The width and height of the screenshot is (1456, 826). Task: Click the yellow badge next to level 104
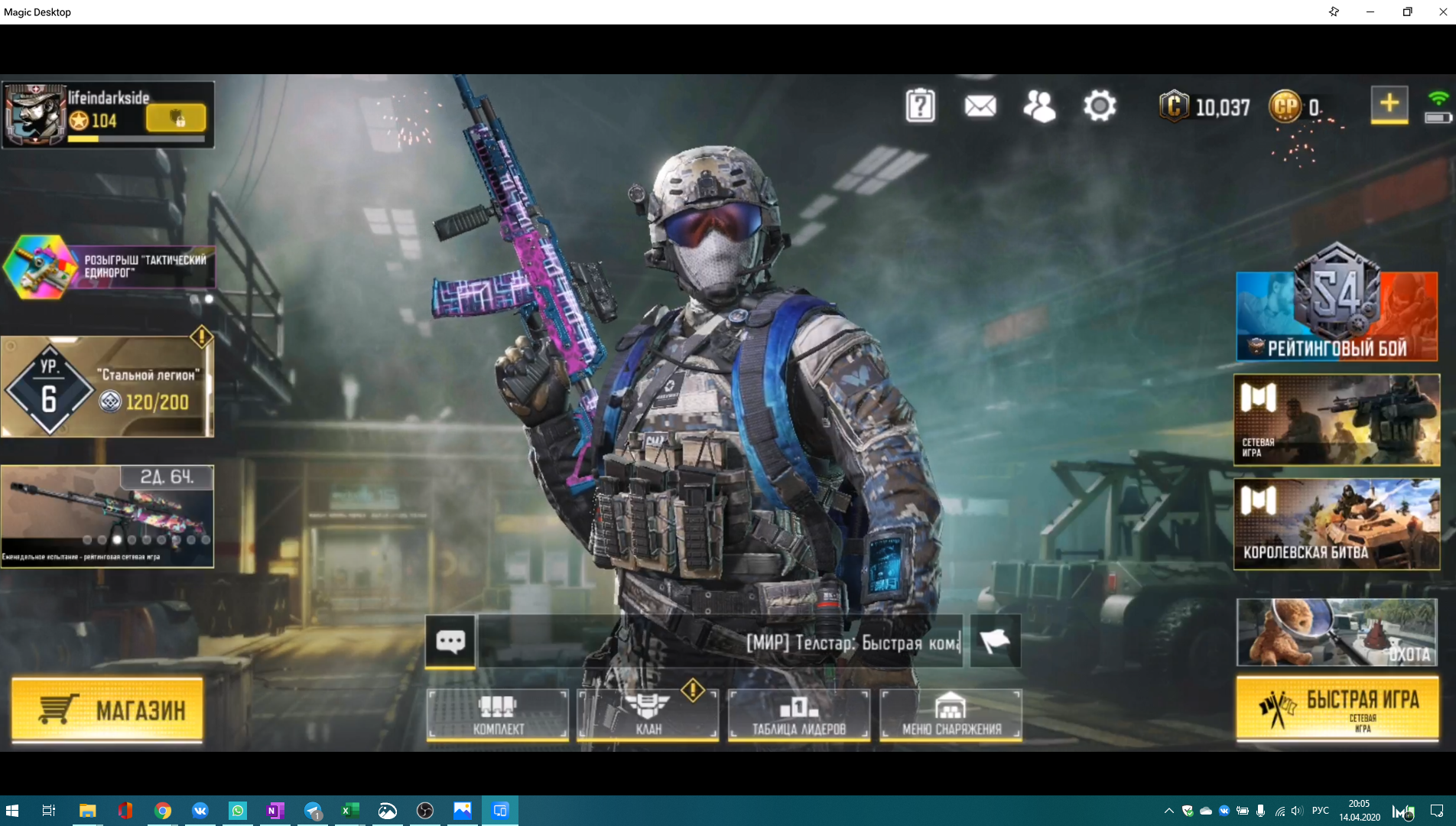[176, 118]
